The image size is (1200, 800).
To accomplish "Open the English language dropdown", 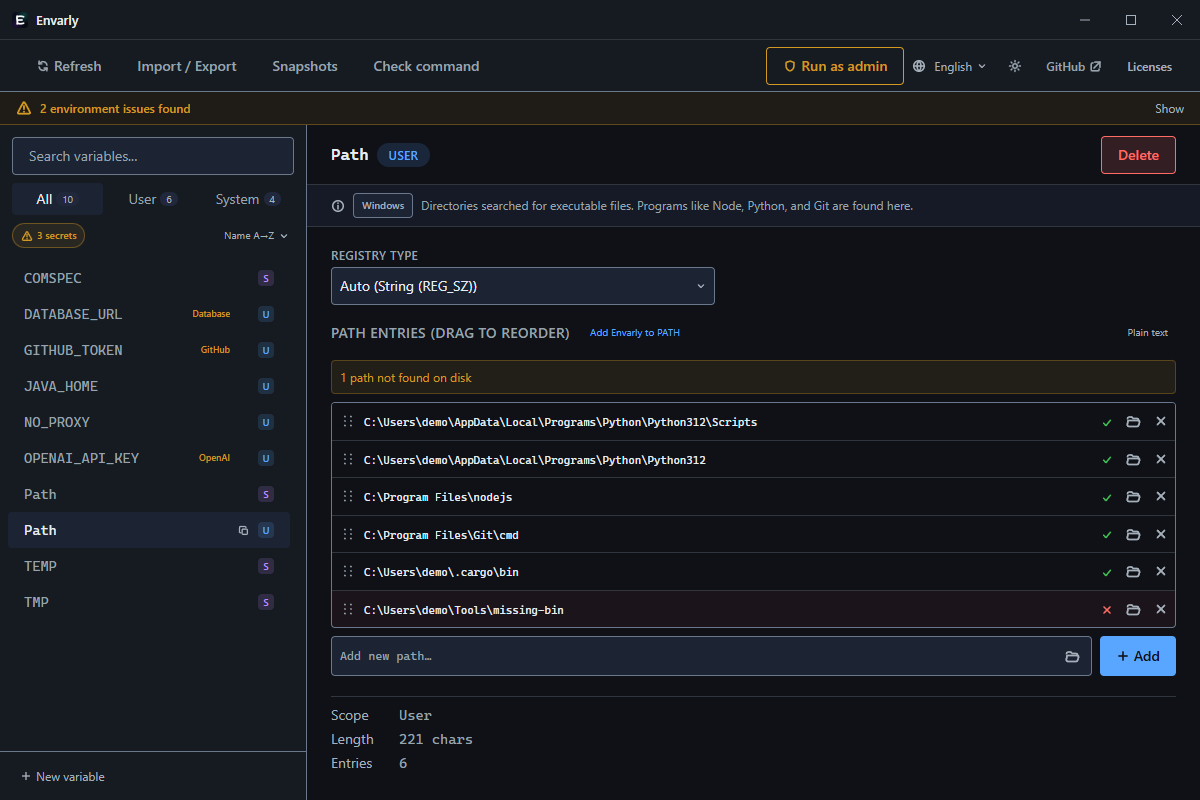I will 949,66.
